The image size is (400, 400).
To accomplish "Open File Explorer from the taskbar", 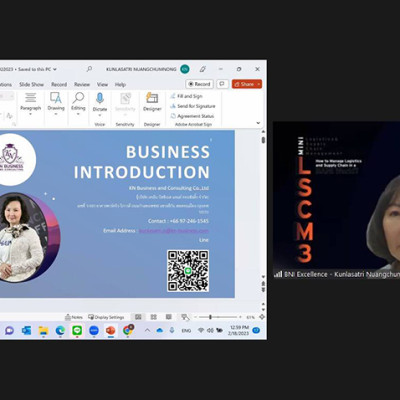I will [43, 330].
